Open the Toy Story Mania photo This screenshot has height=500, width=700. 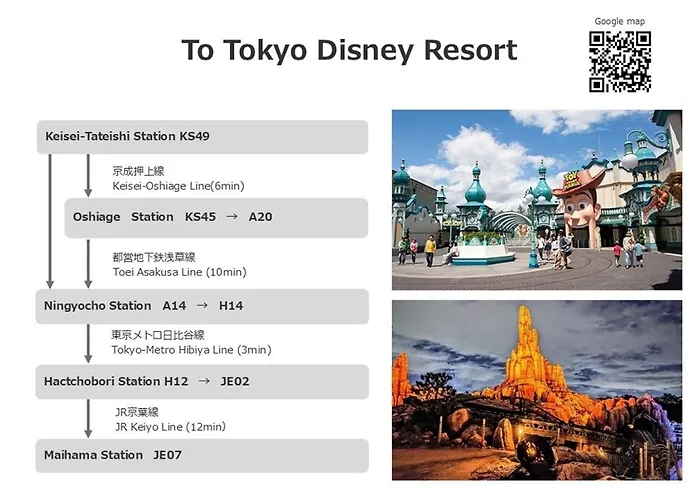click(x=537, y=200)
